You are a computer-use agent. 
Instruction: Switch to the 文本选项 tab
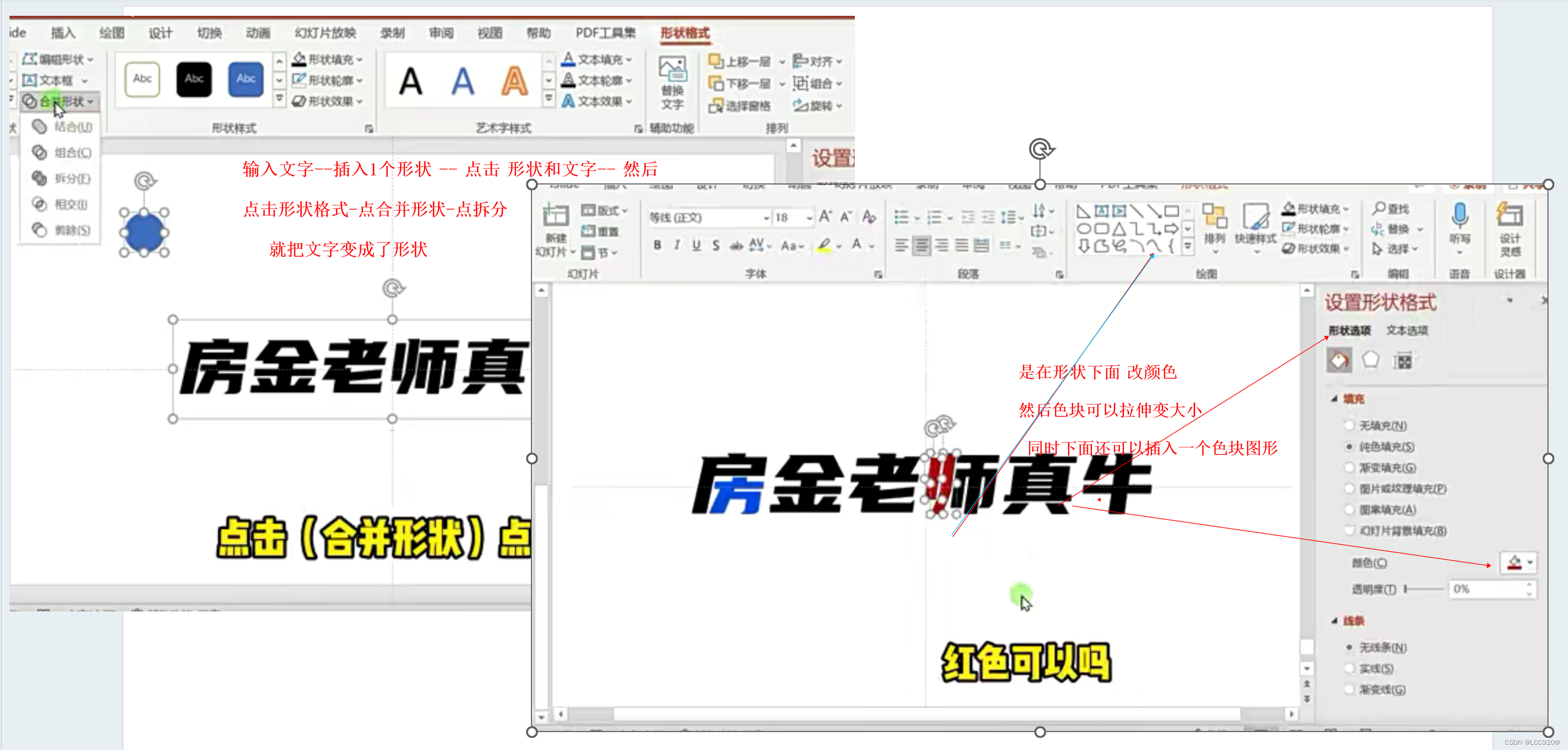click(x=1407, y=330)
